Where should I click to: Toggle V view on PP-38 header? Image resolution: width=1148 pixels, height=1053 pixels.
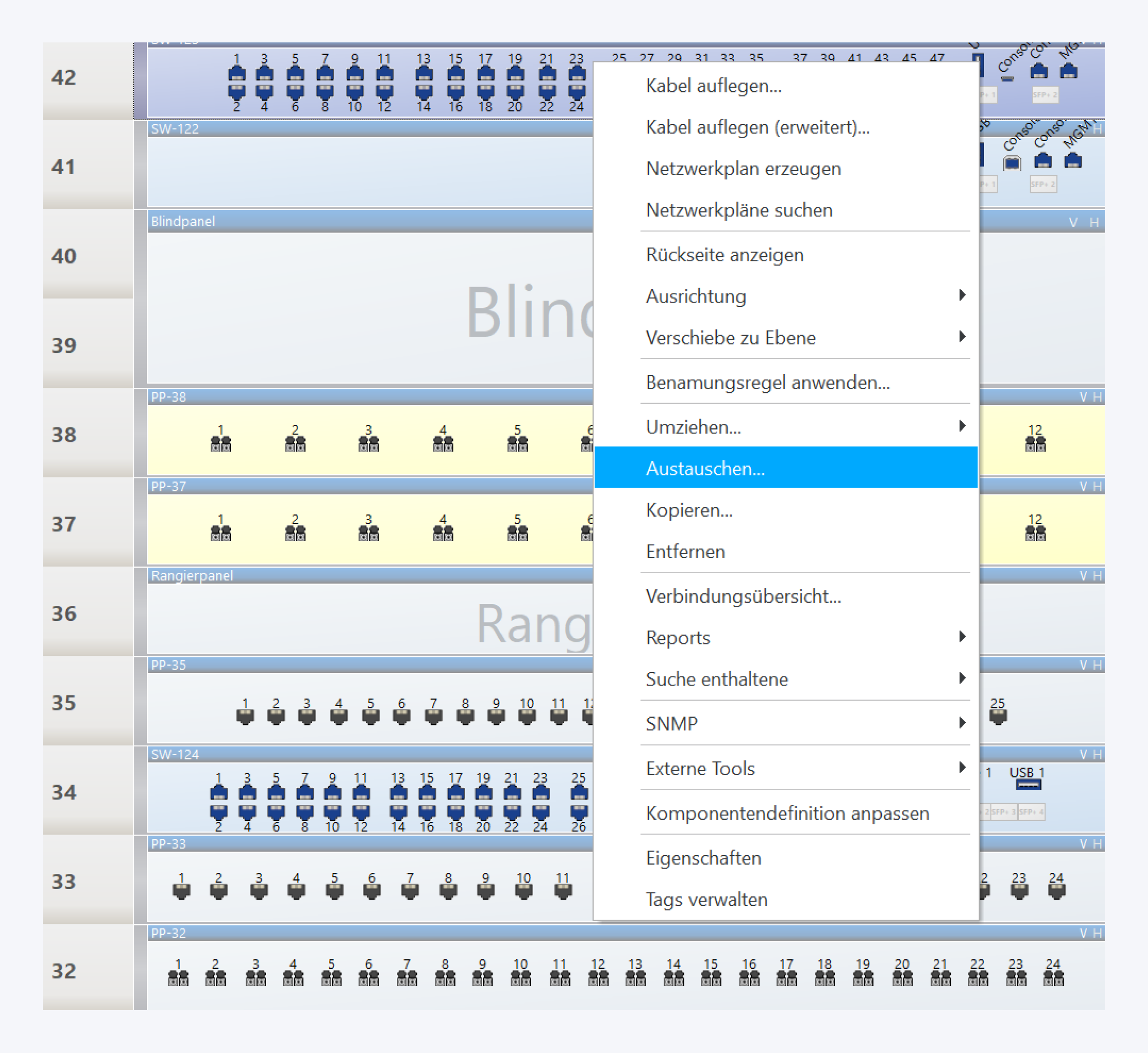(x=1083, y=397)
